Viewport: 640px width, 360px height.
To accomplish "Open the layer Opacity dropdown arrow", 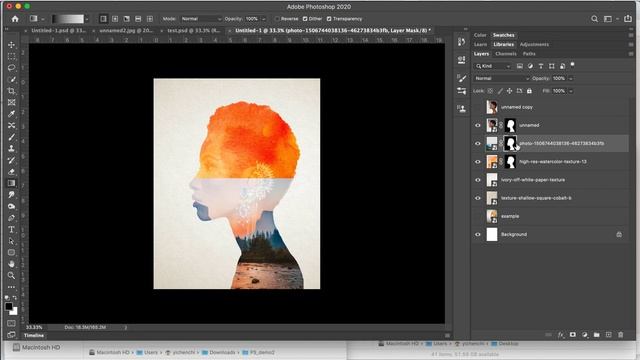I will pos(571,78).
